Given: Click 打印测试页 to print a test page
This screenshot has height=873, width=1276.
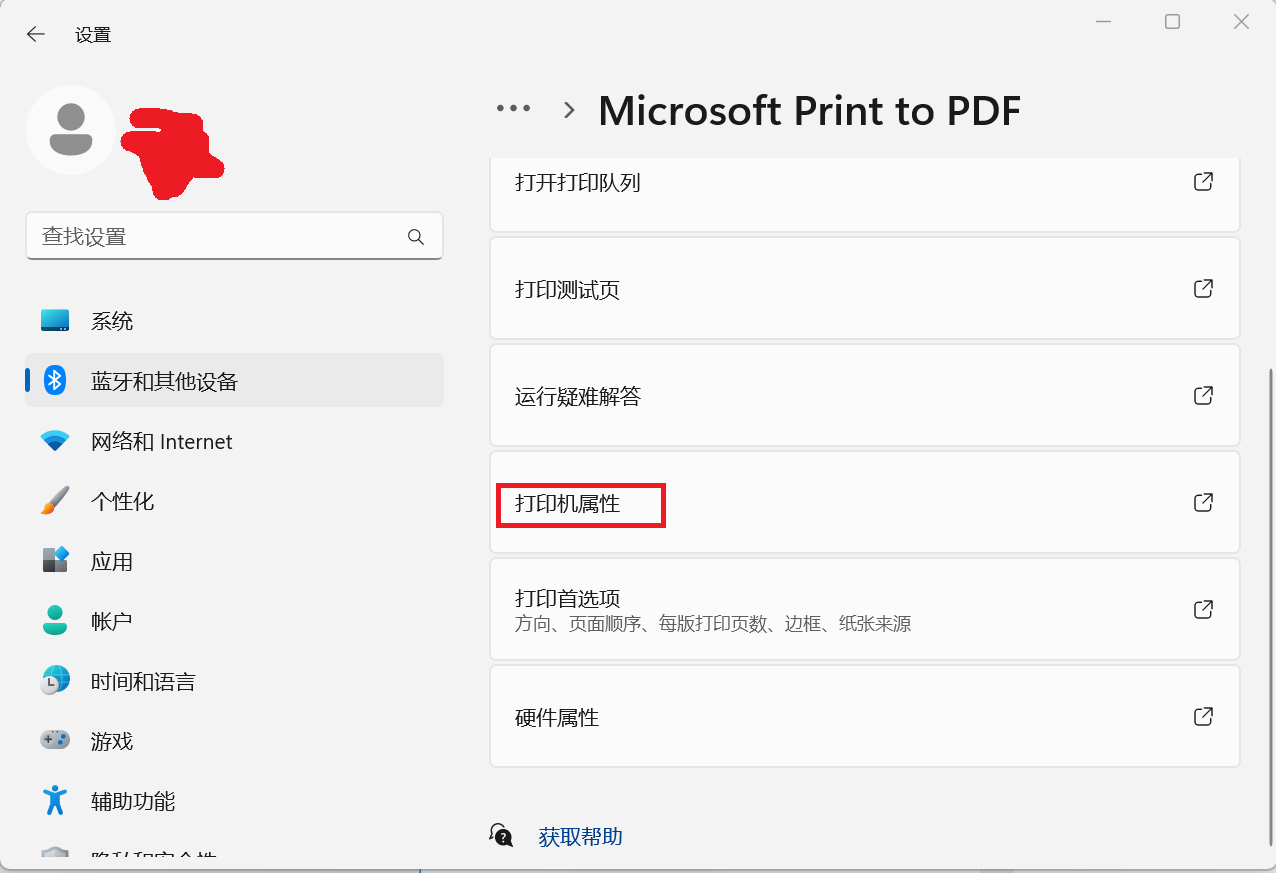Looking at the screenshot, I should pyautogui.click(x=865, y=289).
